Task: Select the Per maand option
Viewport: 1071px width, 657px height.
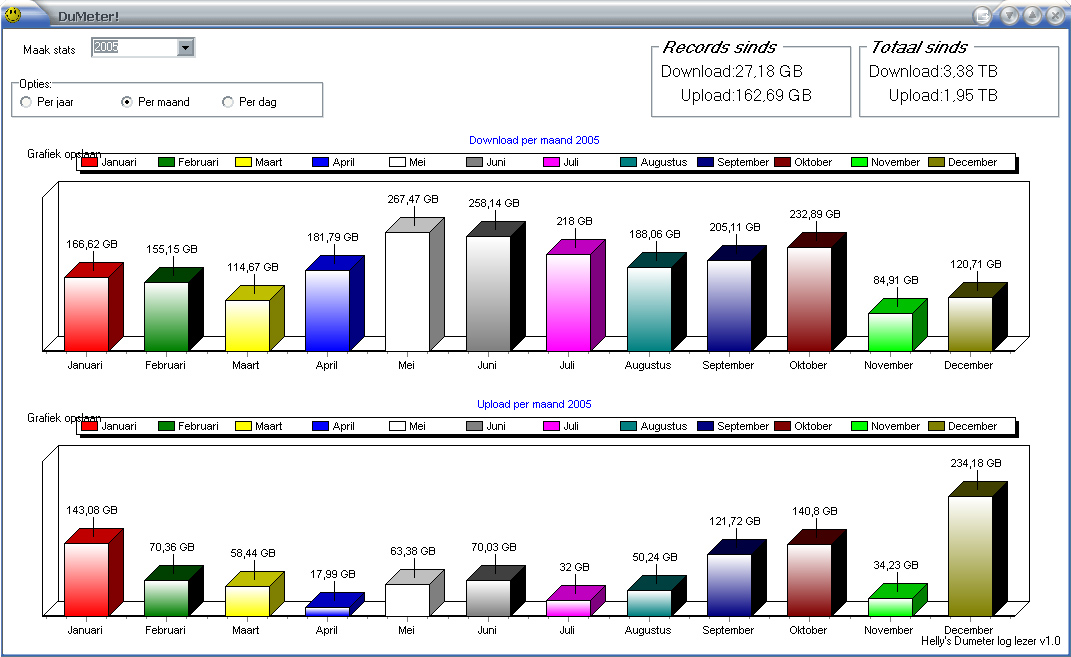Action: 155,102
